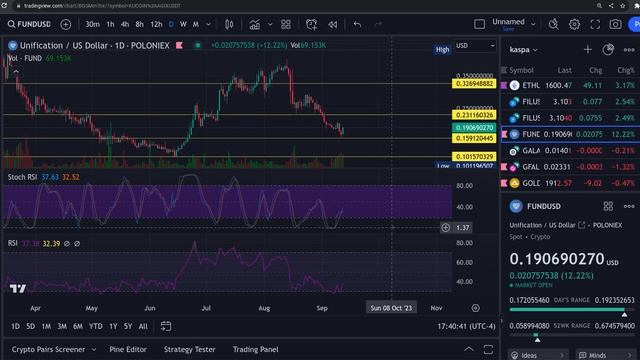
Task: Set the range to 1D
Action: [15, 326]
